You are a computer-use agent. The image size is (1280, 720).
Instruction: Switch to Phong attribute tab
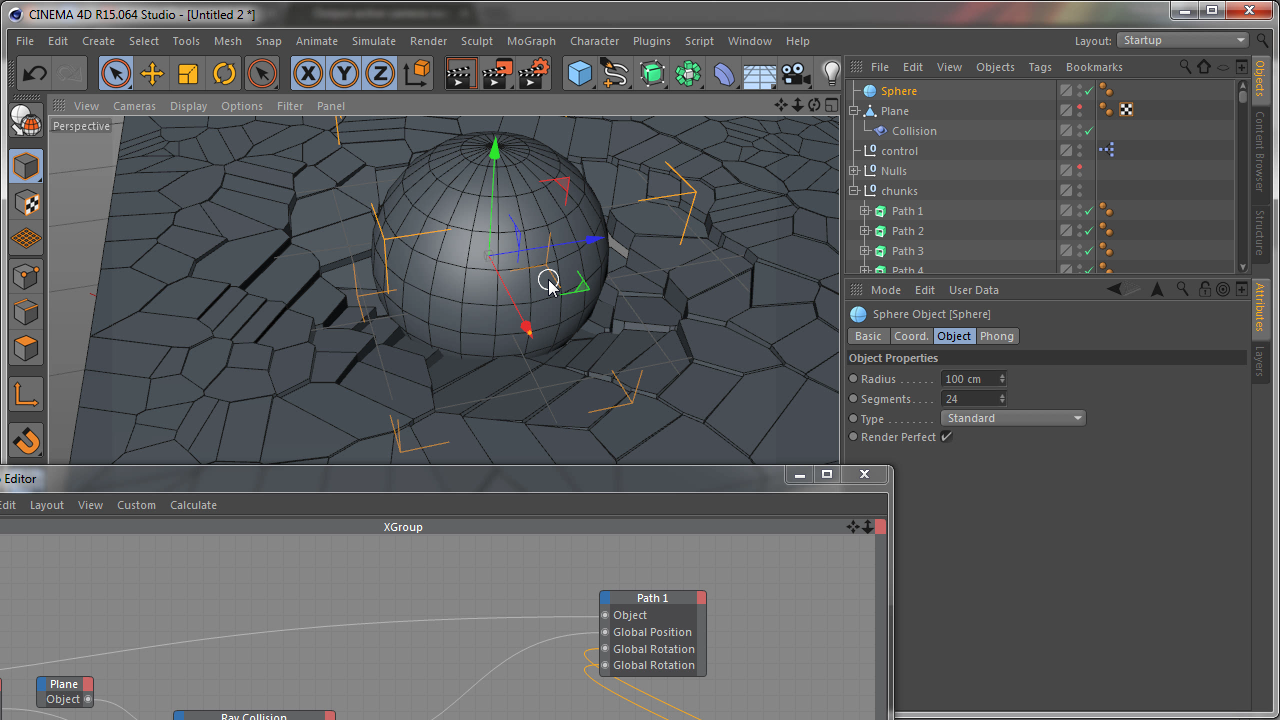pyautogui.click(x=997, y=336)
